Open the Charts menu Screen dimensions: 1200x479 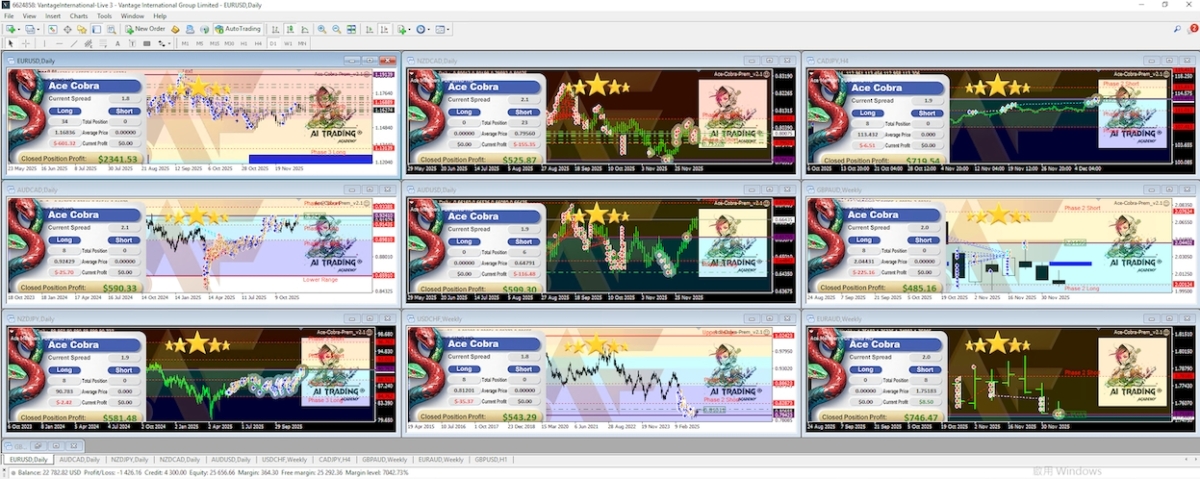(x=80, y=16)
